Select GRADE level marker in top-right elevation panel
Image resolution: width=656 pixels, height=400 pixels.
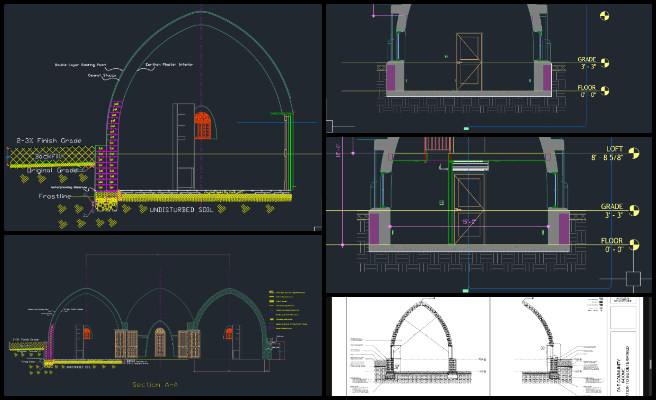(x=605, y=63)
